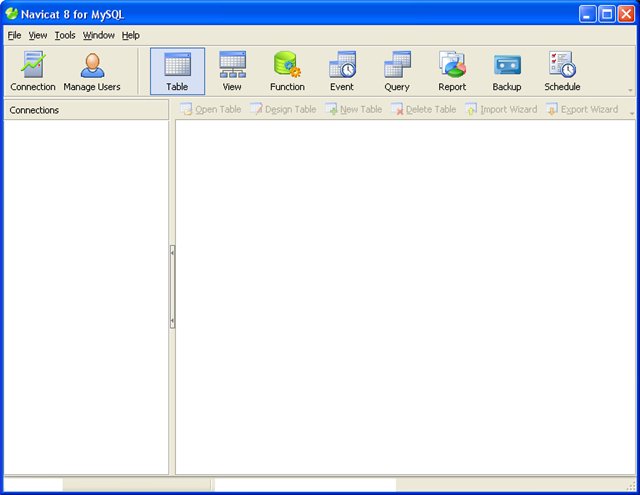The width and height of the screenshot is (640, 495).
Task: Open Manage Users
Action: [x=92, y=71]
